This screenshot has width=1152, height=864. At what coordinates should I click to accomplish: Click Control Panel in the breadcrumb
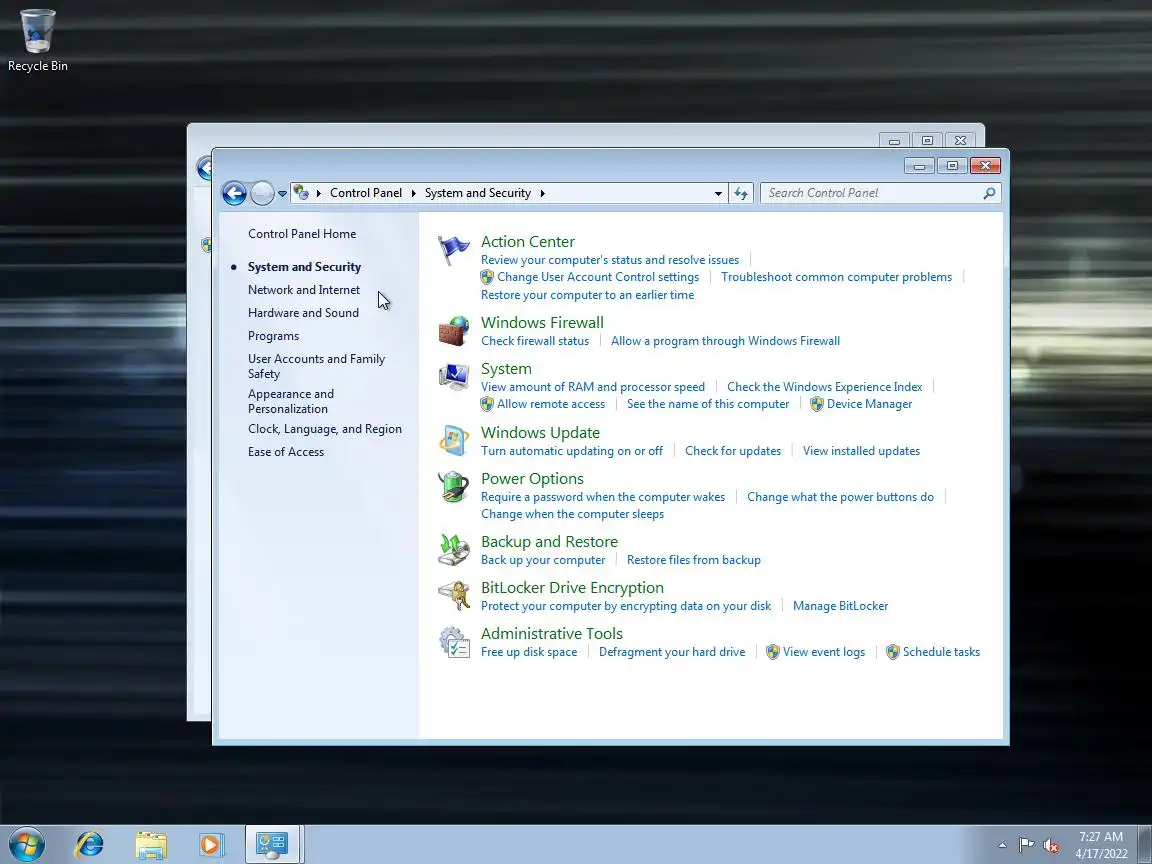[366, 192]
